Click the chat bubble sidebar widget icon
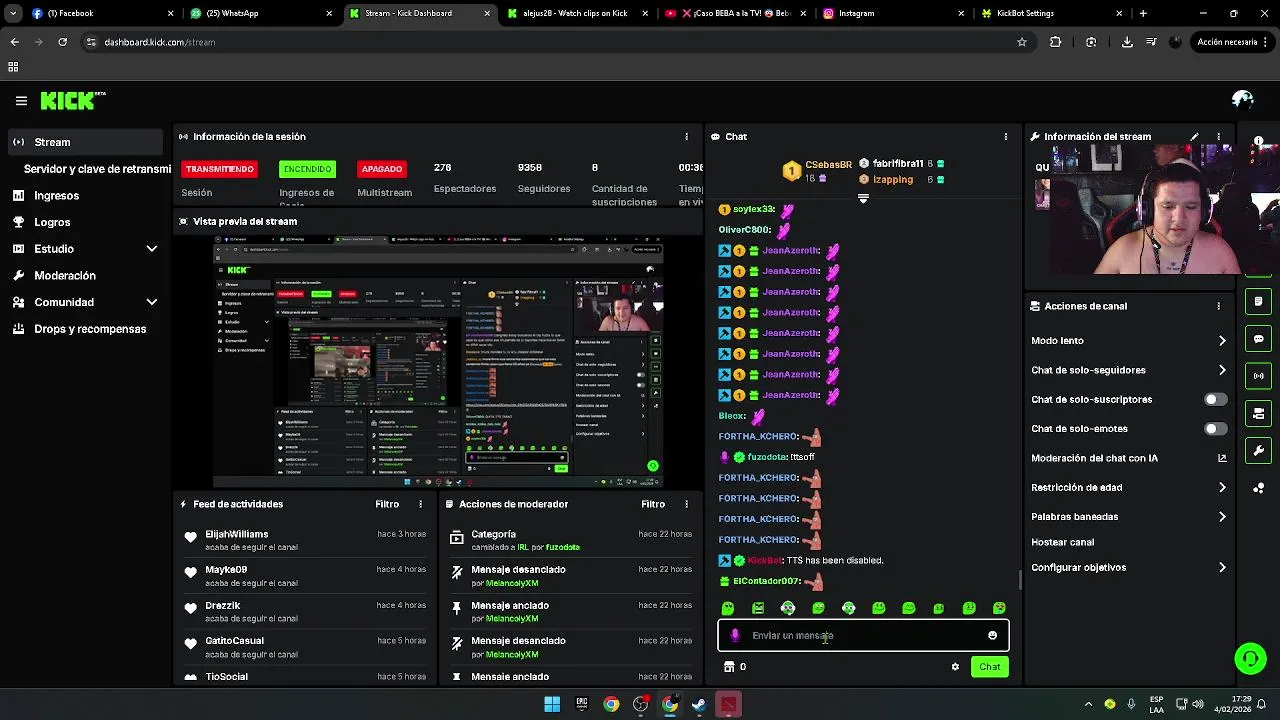The height and width of the screenshot is (720, 1280). 1259,339
